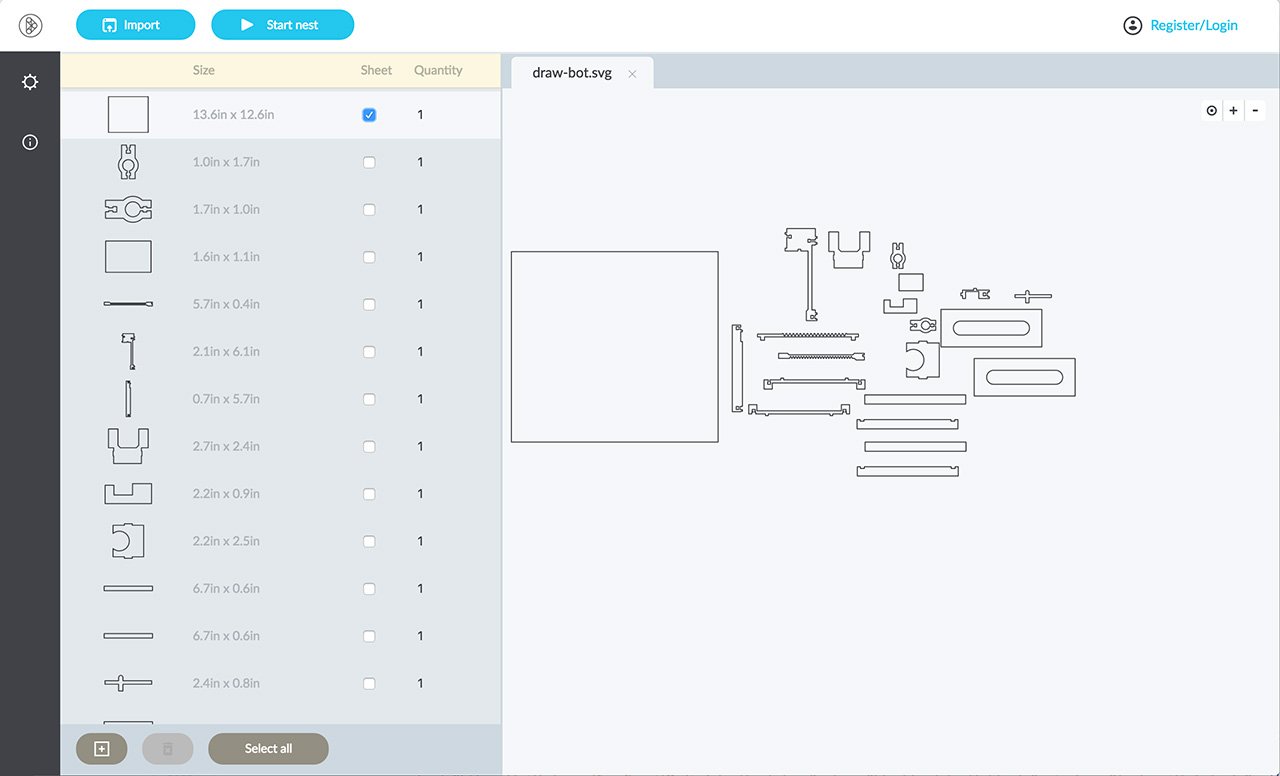Click the Import button

pos(135,25)
